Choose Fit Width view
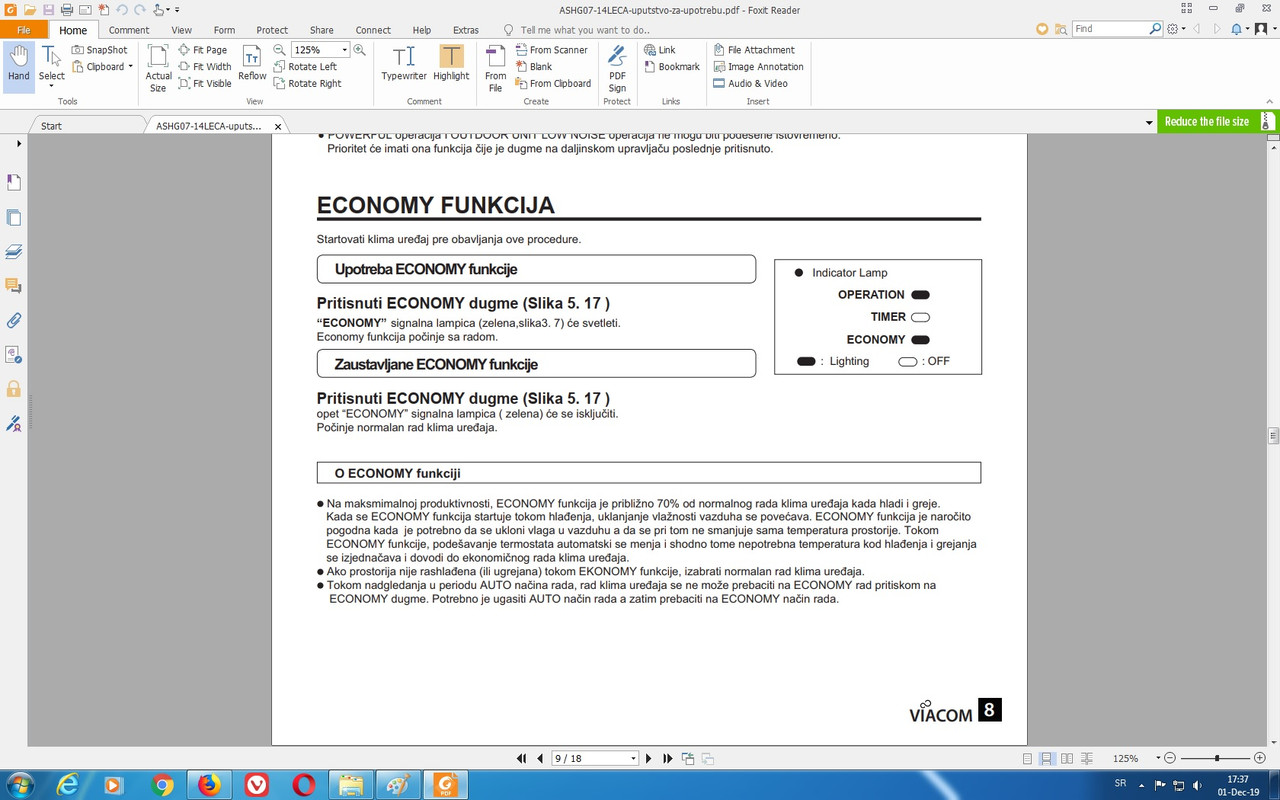This screenshot has width=1280, height=800. (204, 67)
